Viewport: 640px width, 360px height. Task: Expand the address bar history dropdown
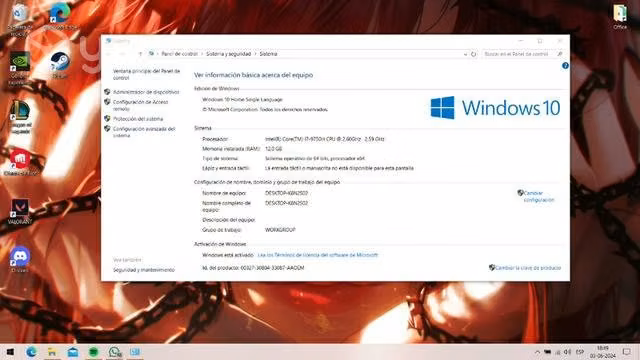[465, 54]
